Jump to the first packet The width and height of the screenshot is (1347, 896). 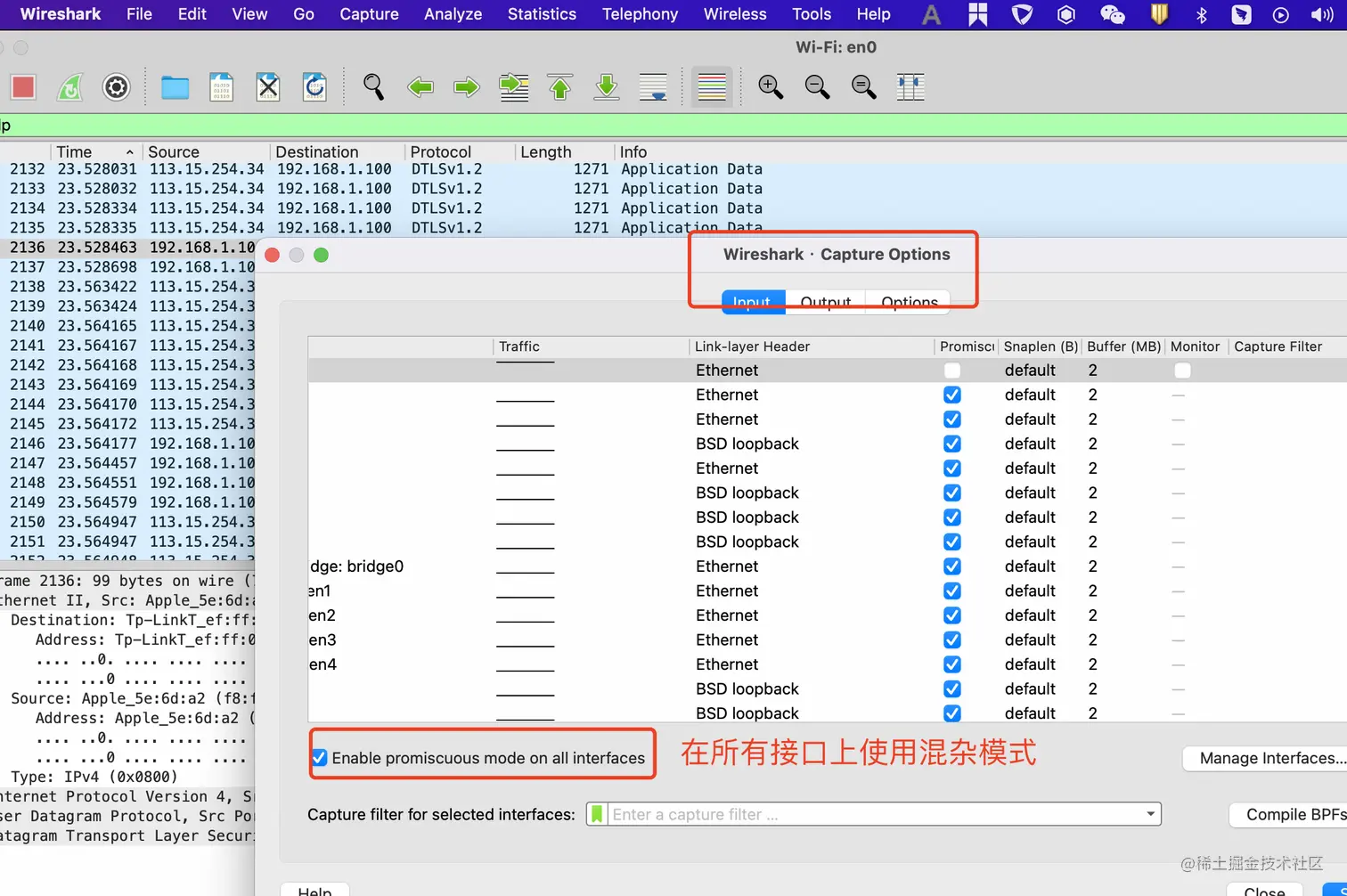[x=559, y=87]
